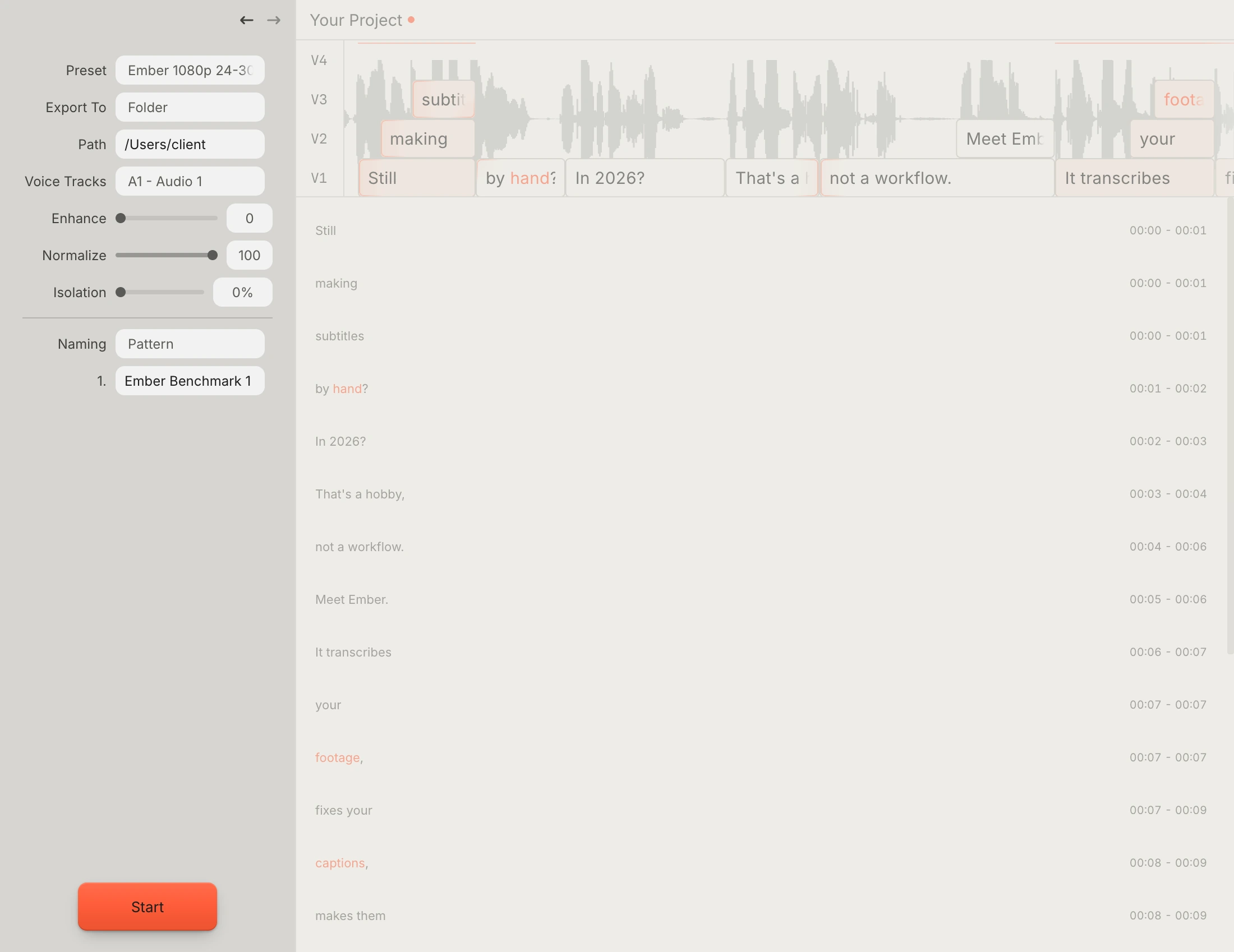The width and height of the screenshot is (1234, 952).
Task: Select the 'not a workflow.' timeline clip
Action: tap(937, 178)
